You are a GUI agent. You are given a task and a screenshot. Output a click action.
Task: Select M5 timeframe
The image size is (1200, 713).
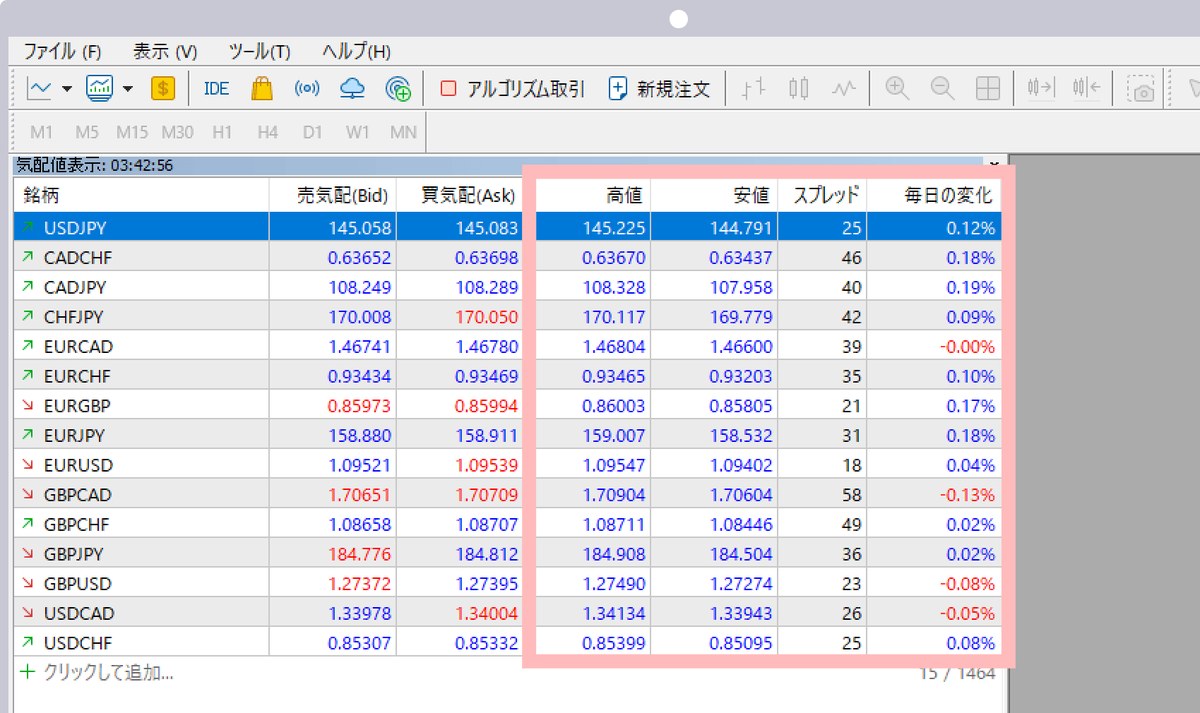tap(87, 132)
